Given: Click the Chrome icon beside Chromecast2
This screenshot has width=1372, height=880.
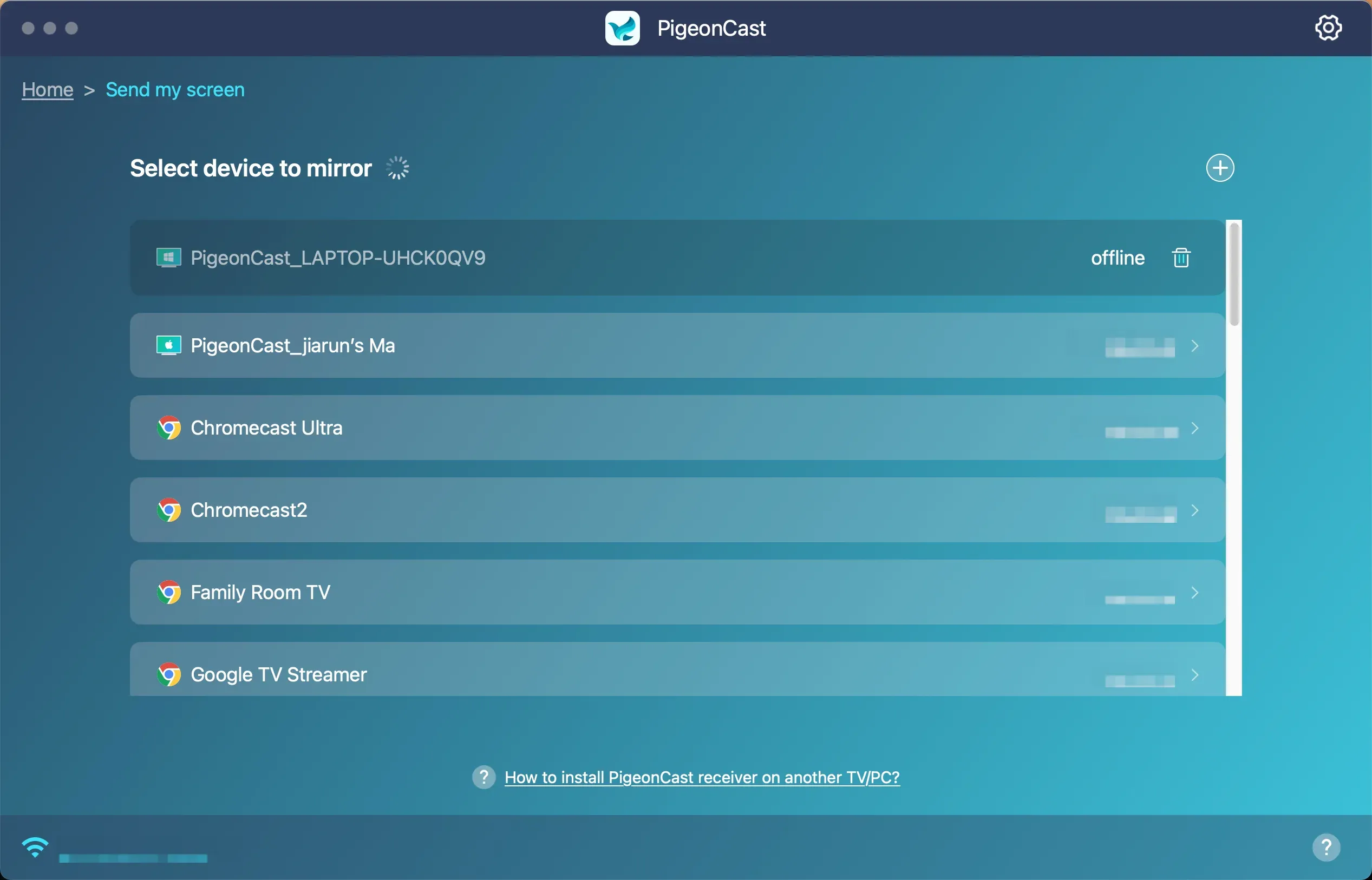Looking at the screenshot, I should [x=168, y=510].
